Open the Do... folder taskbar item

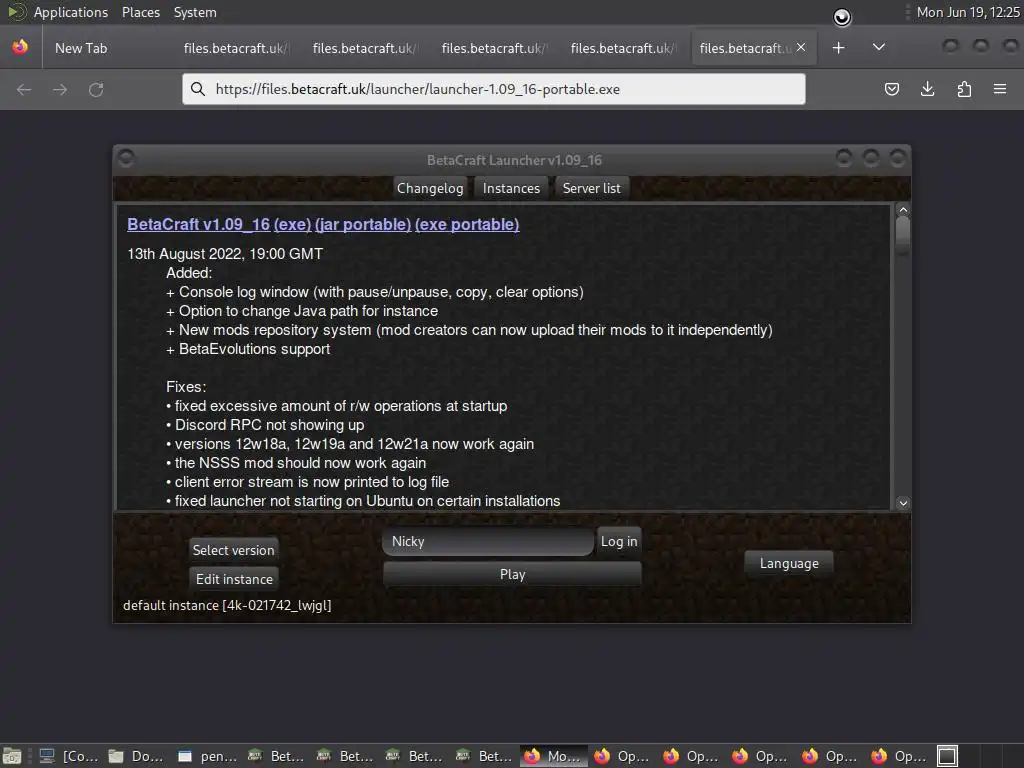[x=136, y=756]
